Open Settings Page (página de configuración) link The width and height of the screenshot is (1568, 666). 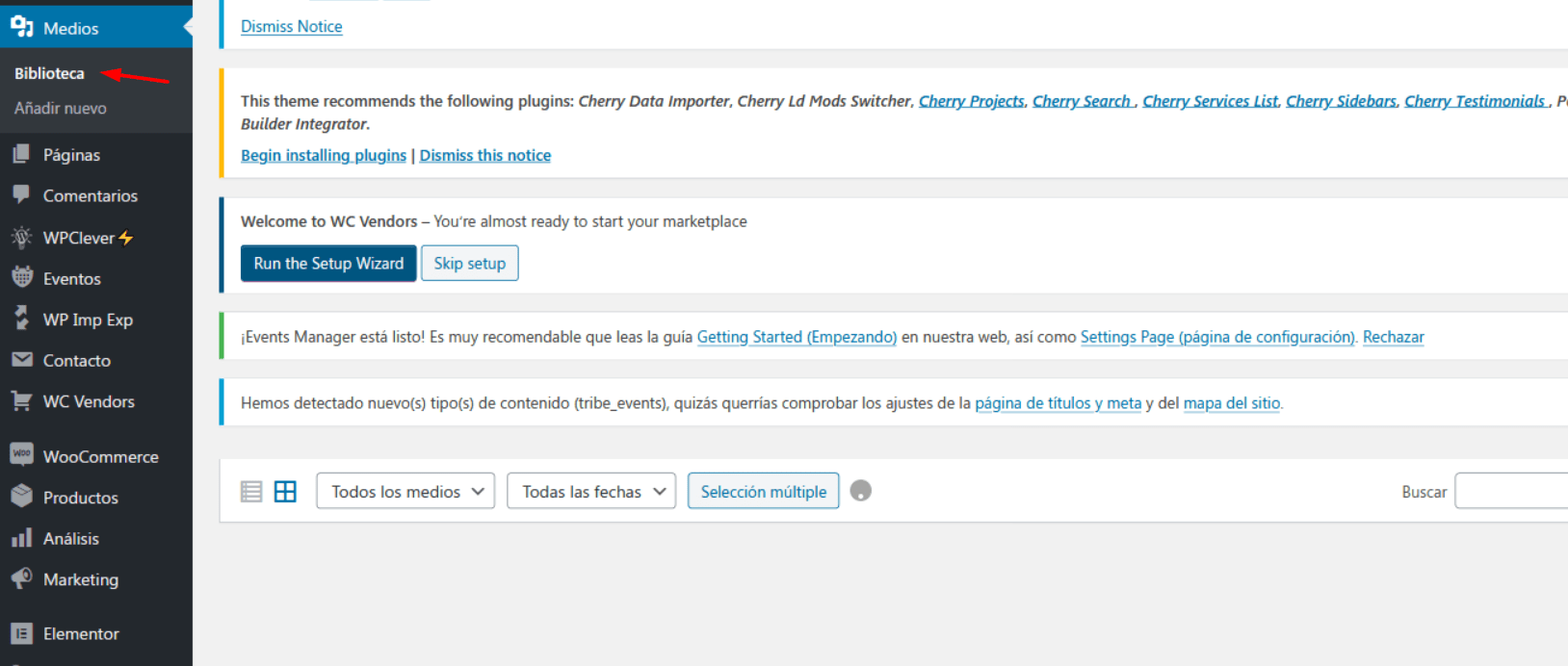pyautogui.click(x=1217, y=337)
